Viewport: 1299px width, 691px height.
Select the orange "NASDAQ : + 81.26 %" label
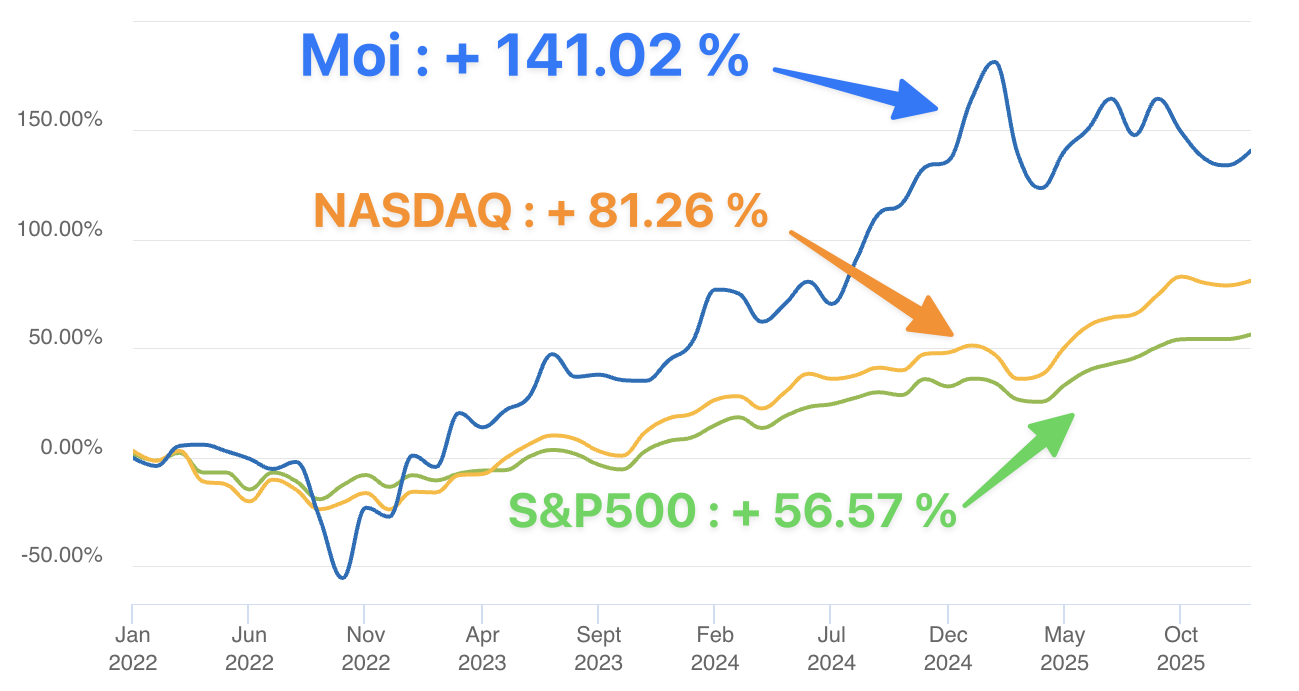click(x=540, y=211)
